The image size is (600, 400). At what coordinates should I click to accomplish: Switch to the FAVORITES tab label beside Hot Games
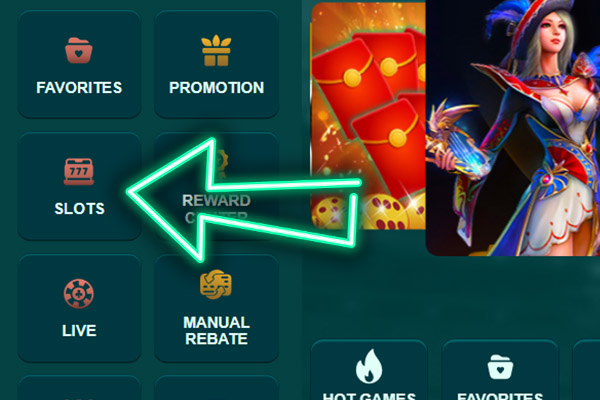tap(500, 396)
